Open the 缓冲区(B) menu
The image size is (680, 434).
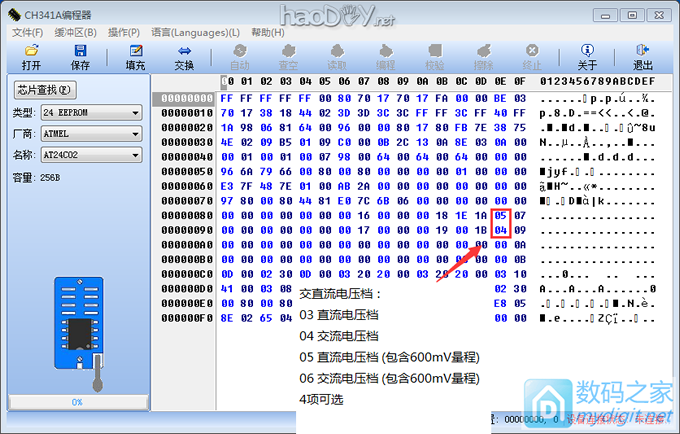(x=76, y=32)
